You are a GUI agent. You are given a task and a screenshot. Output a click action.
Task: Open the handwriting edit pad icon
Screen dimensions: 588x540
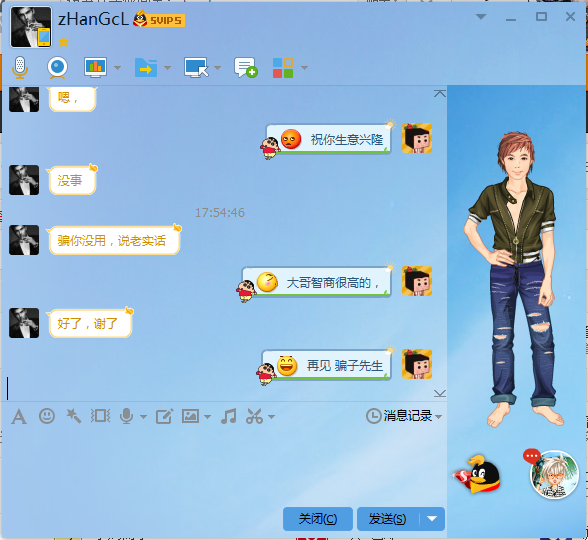click(x=164, y=416)
